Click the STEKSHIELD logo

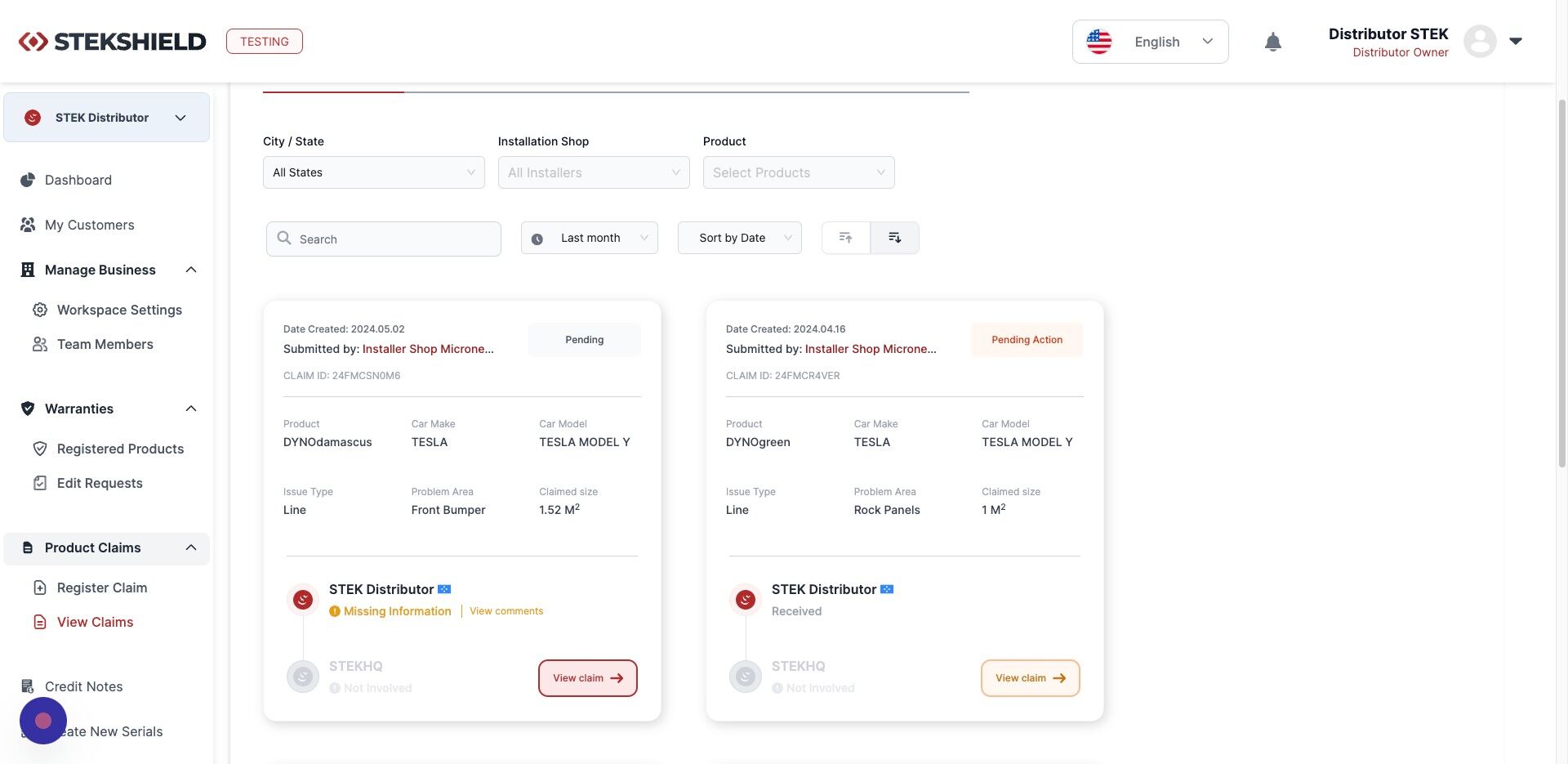coord(113,42)
